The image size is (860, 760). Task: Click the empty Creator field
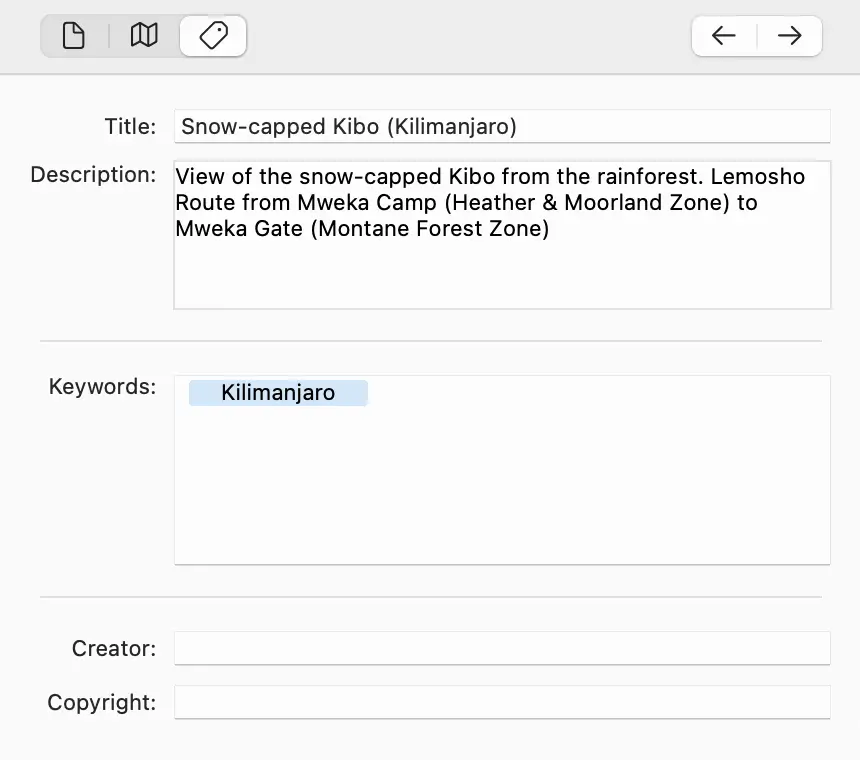click(500, 648)
